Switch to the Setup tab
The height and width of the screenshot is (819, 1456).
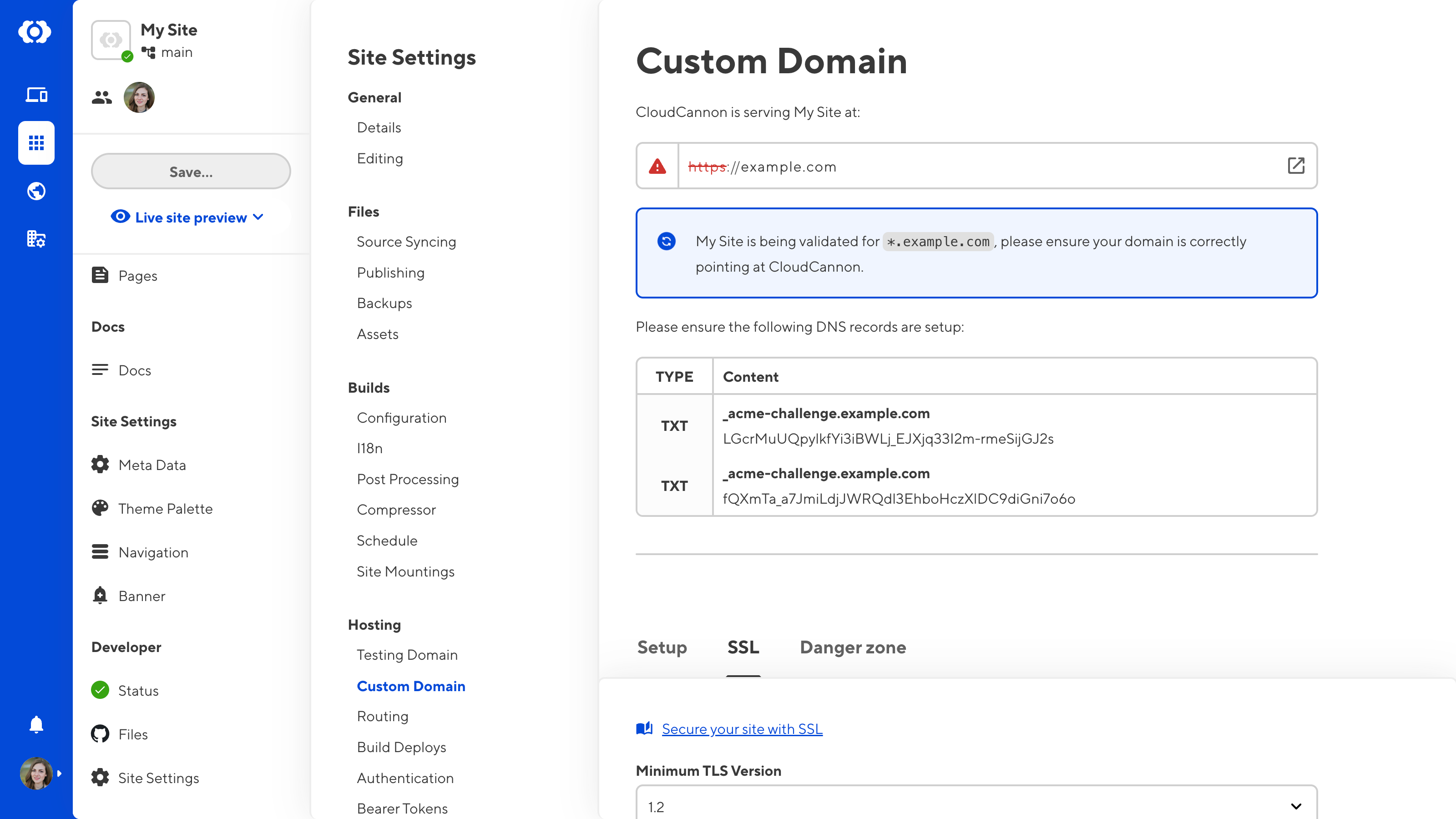pyautogui.click(x=661, y=646)
